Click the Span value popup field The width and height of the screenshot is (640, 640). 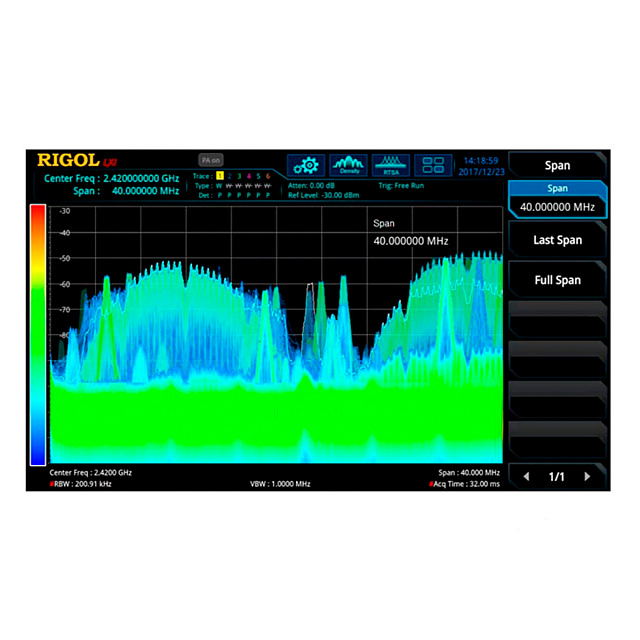[x=411, y=241]
